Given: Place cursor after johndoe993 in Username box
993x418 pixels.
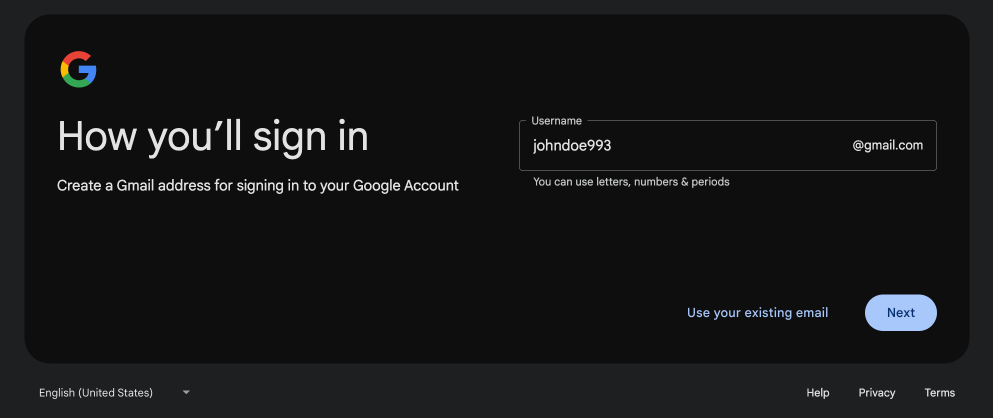Looking at the screenshot, I should pyautogui.click(x=613, y=146).
